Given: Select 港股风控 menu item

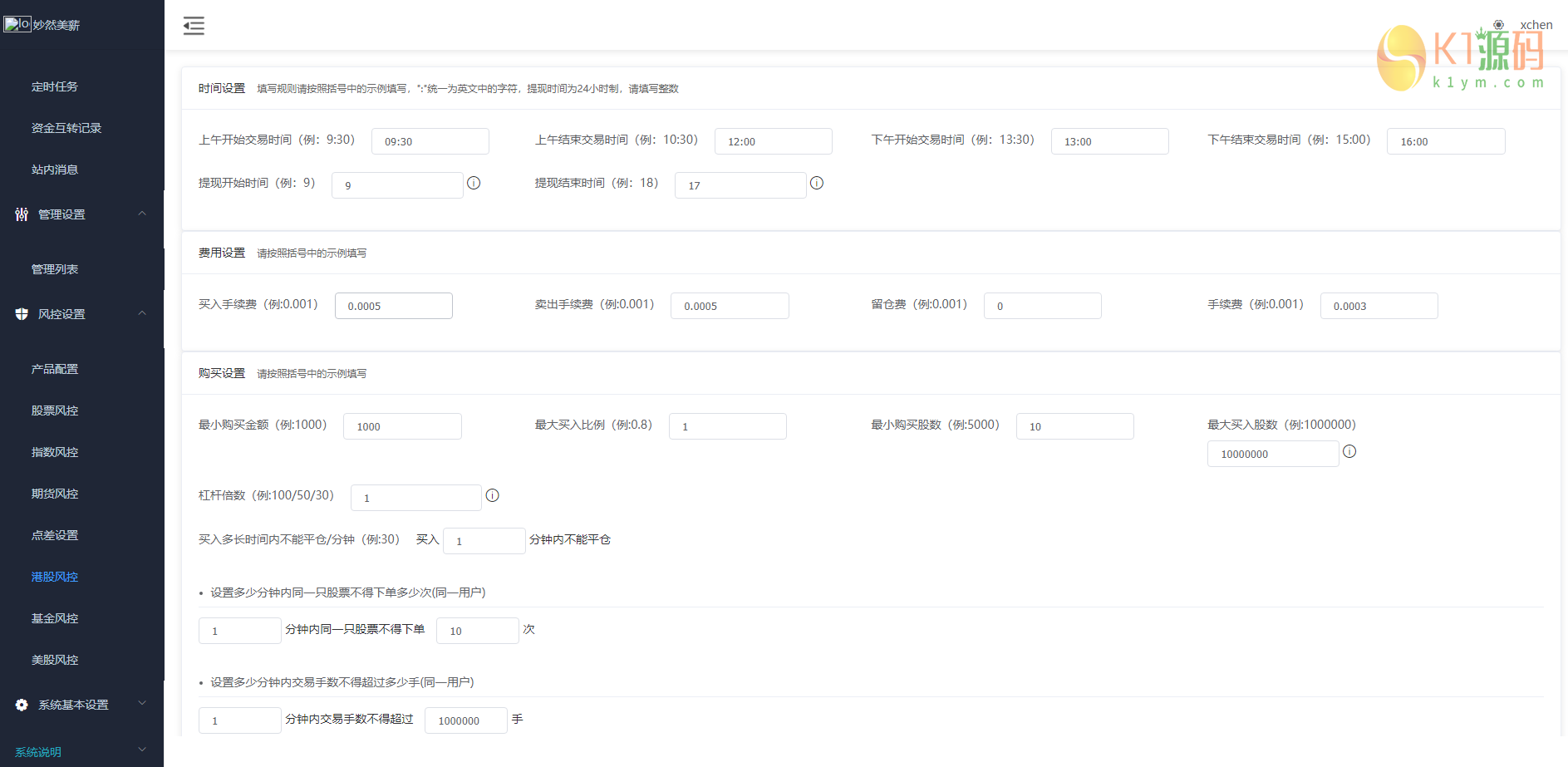Looking at the screenshot, I should (55, 577).
